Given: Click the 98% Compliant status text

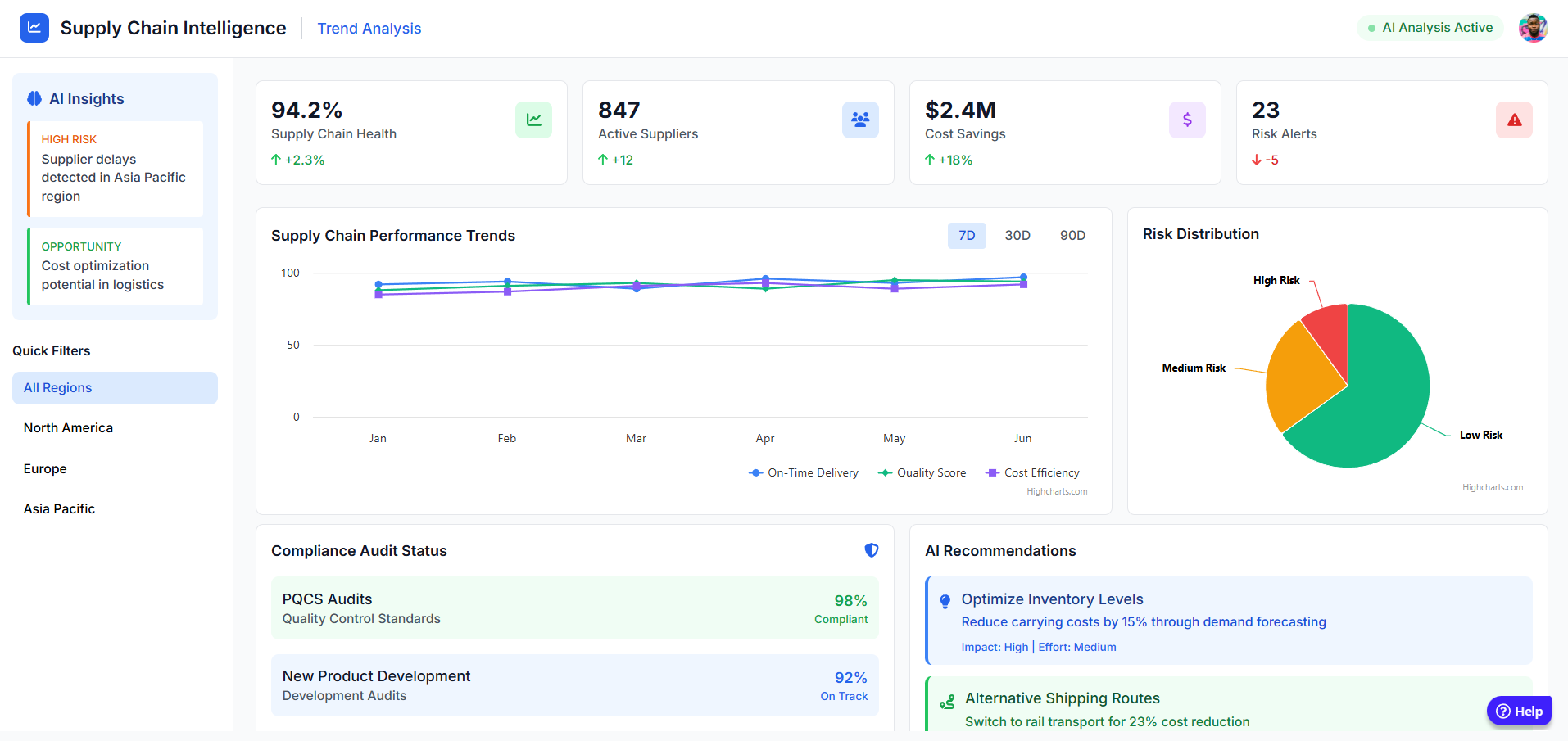Looking at the screenshot, I should click(x=841, y=609).
